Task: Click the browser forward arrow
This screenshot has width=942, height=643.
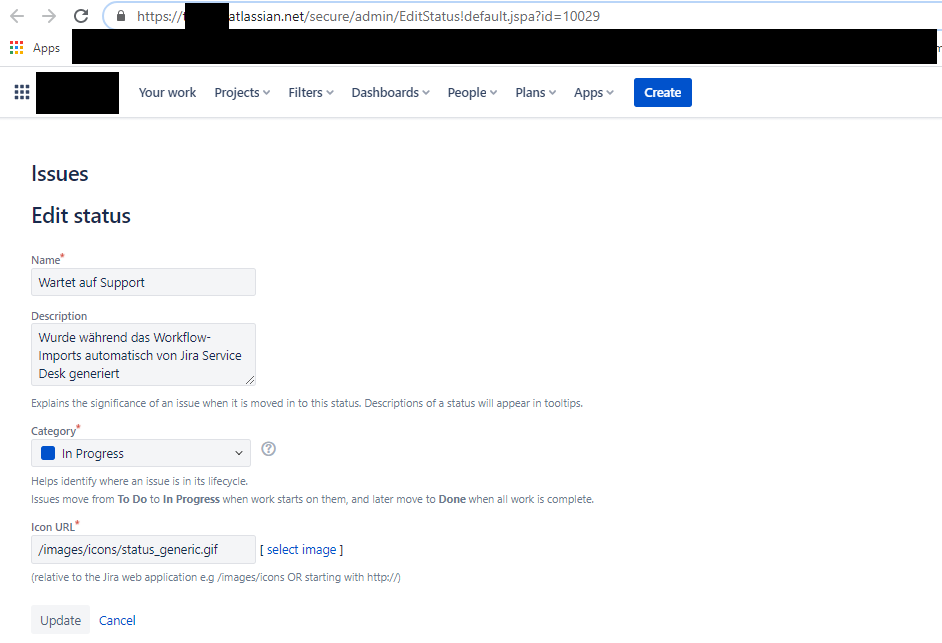Action: coord(49,16)
